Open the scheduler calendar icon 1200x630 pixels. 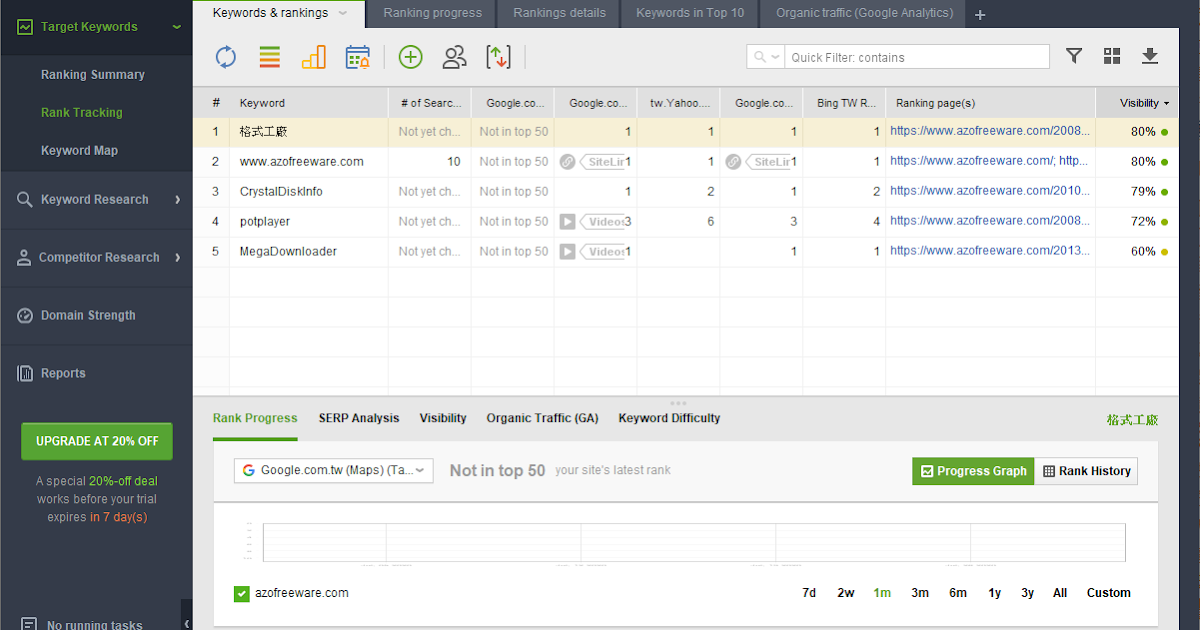[358, 57]
